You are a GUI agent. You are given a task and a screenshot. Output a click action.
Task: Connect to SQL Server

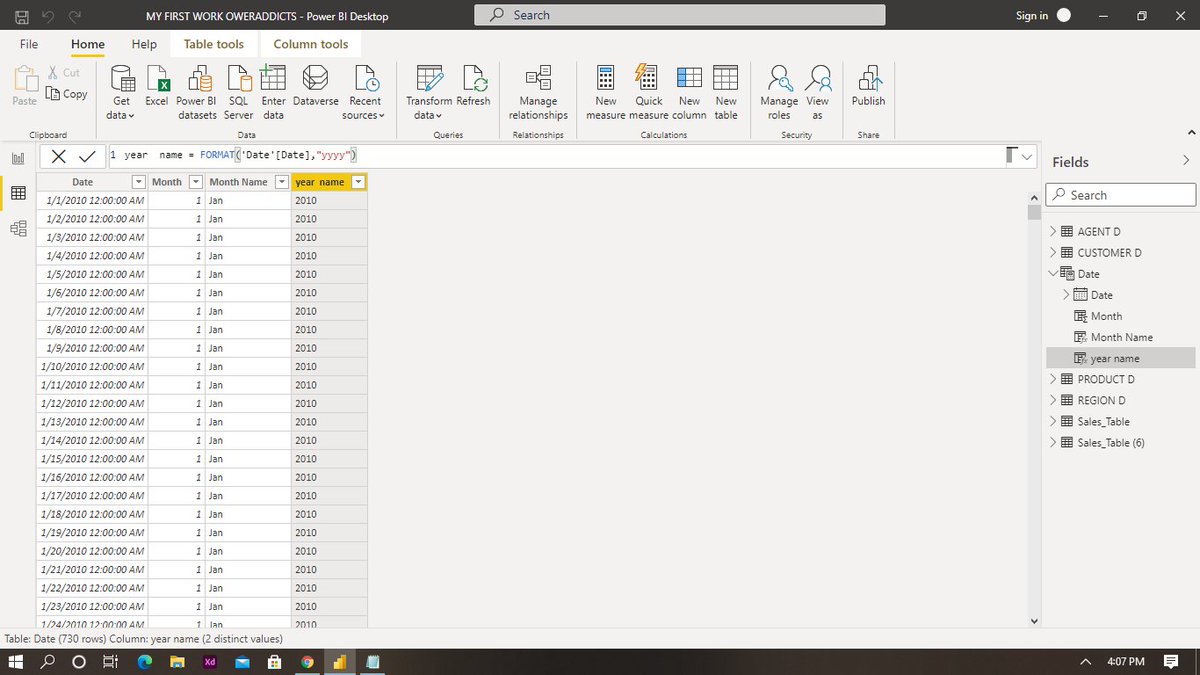pos(238,93)
